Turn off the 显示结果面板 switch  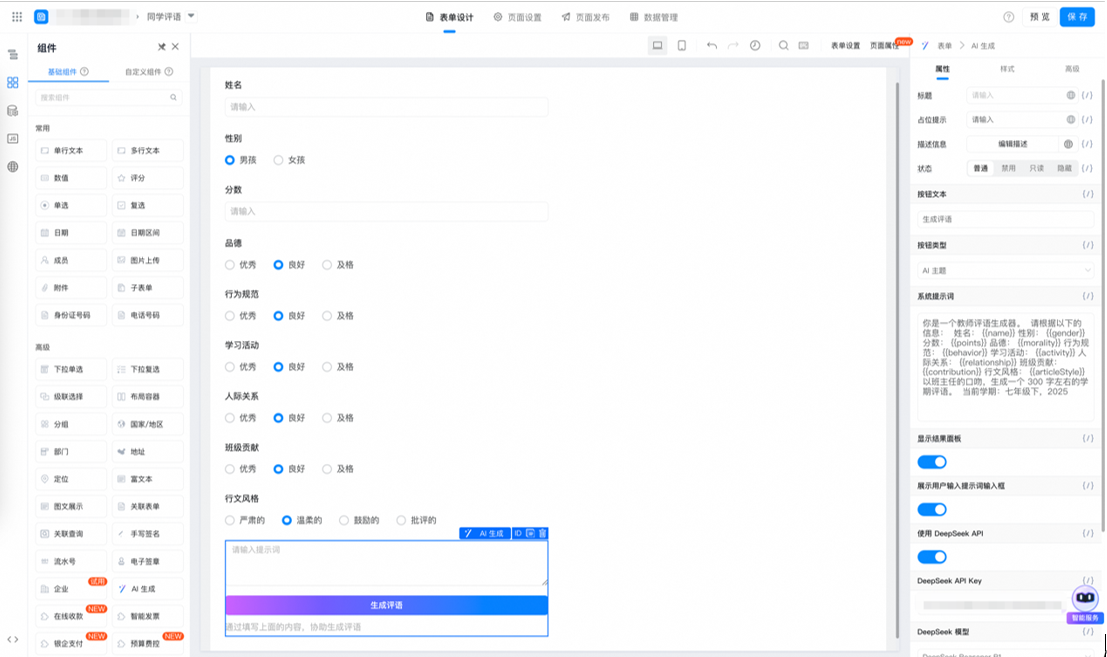click(x=933, y=461)
